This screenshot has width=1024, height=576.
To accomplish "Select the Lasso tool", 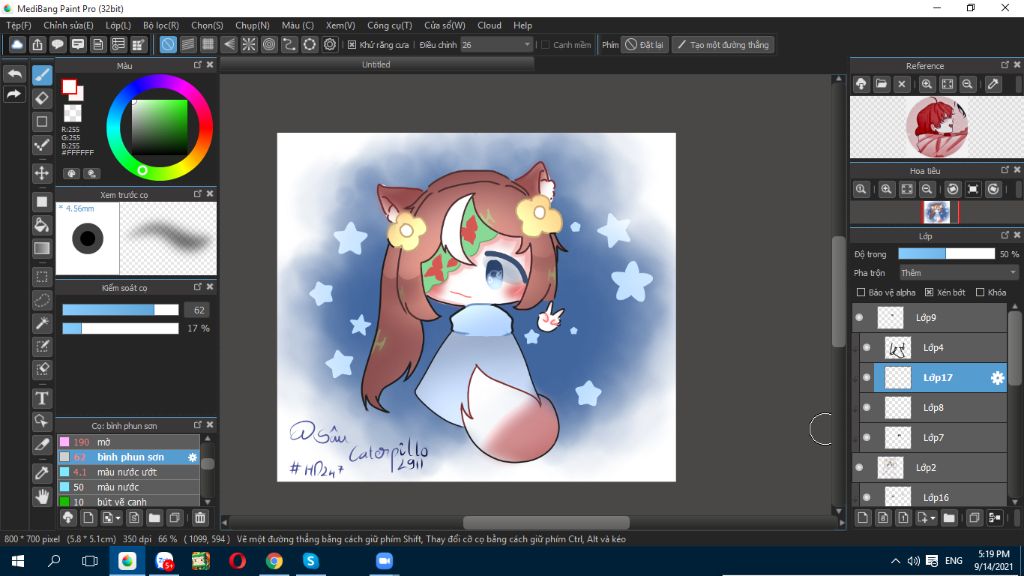I will click(x=42, y=300).
